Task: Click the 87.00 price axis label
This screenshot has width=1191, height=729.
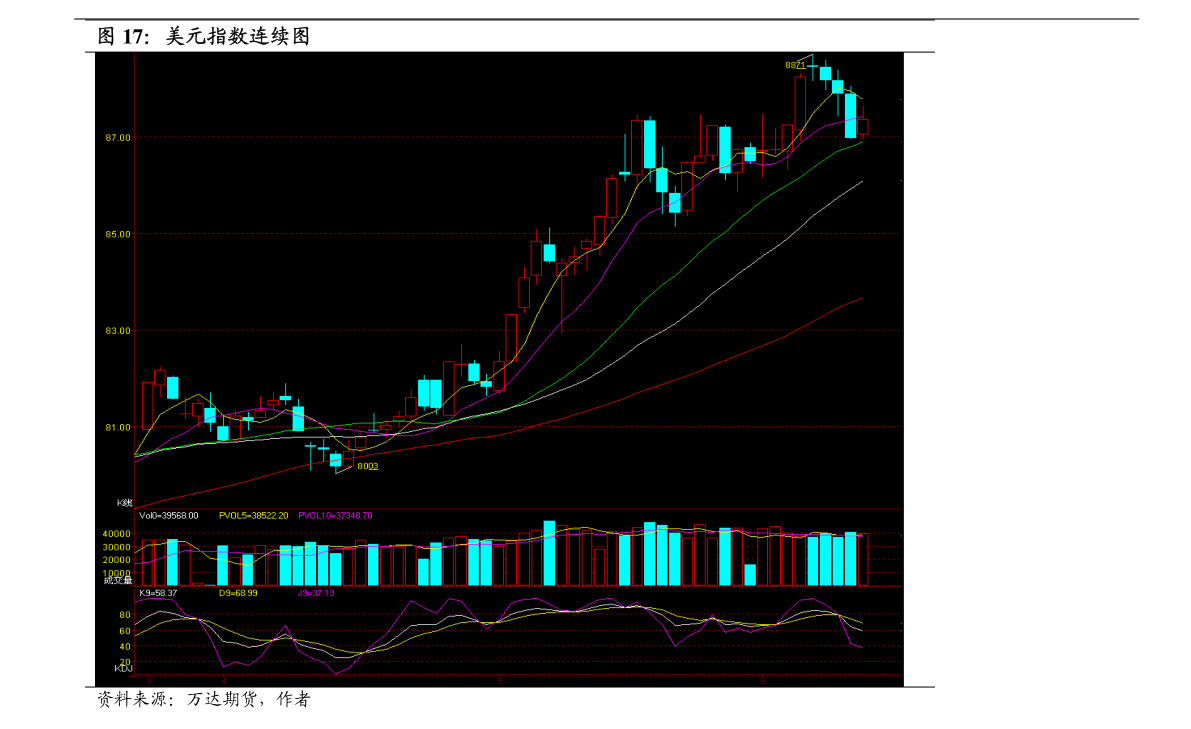Action: (118, 137)
